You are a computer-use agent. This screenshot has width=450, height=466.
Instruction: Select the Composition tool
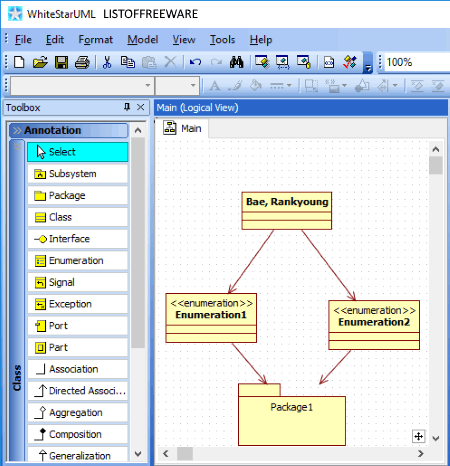pyautogui.click(x=78, y=434)
